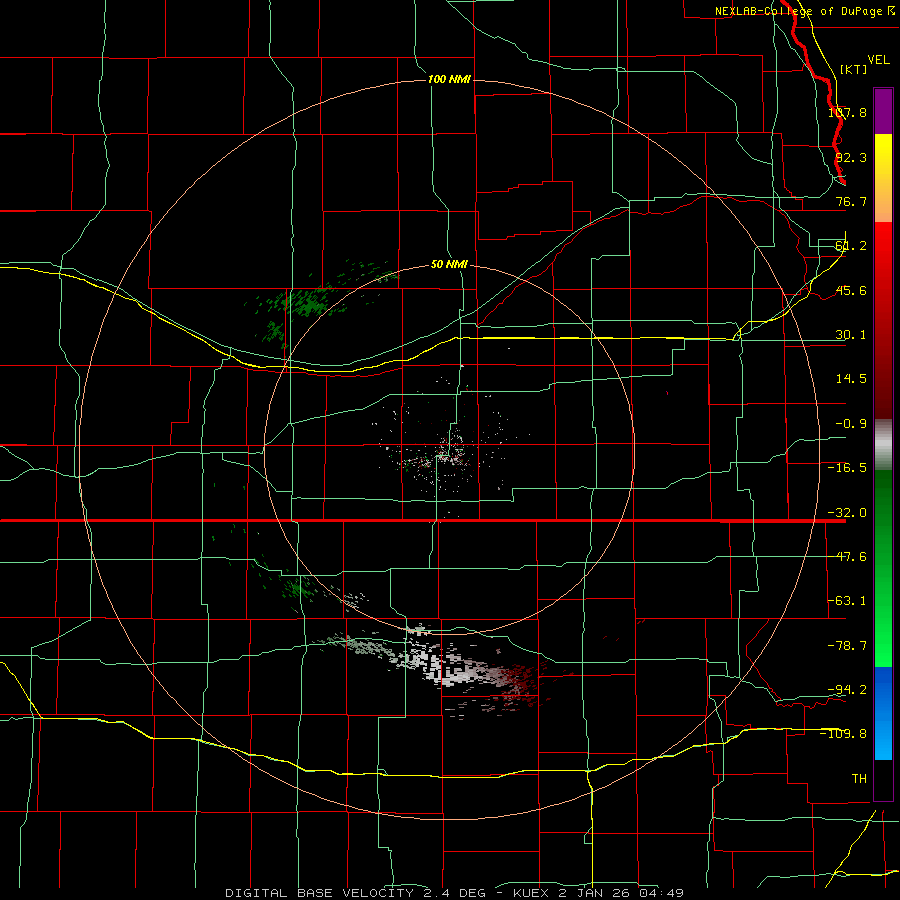Image resolution: width=900 pixels, height=900 pixels.
Task: Click the -32.0 velocity scale value
Action: 847,513
